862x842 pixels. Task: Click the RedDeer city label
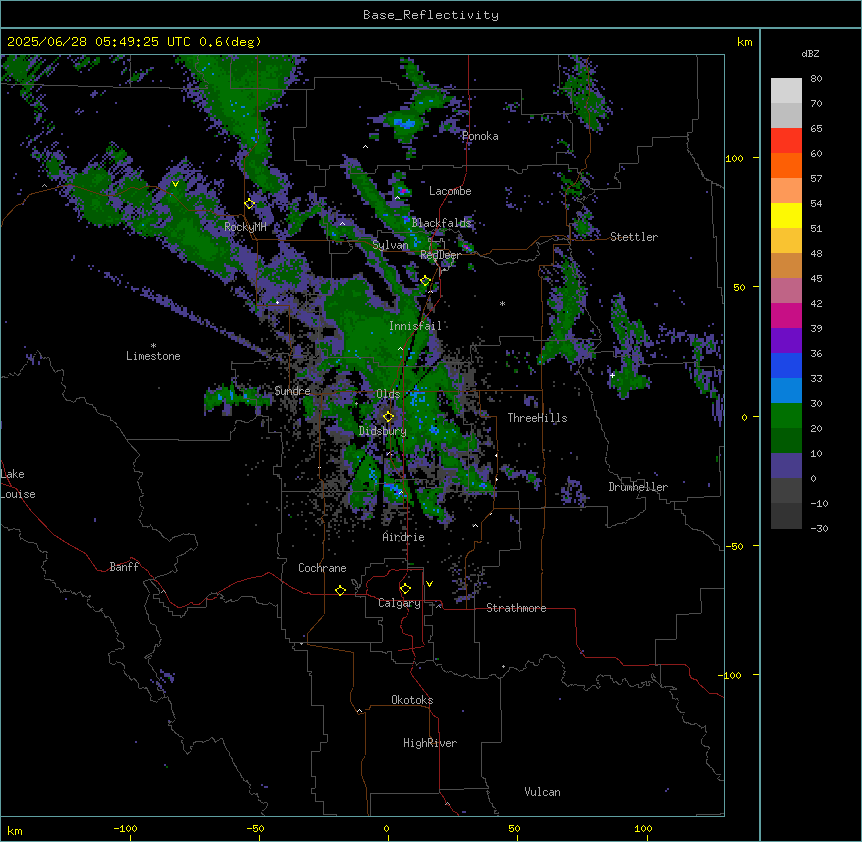coord(440,255)
